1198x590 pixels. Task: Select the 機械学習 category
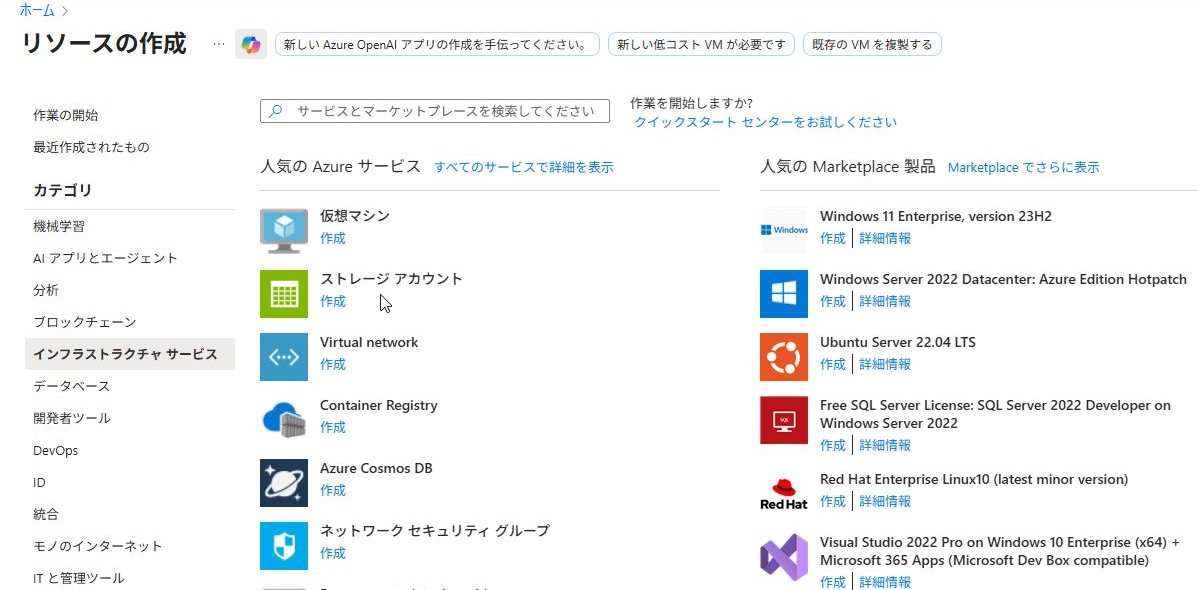[x=59, y=226]
